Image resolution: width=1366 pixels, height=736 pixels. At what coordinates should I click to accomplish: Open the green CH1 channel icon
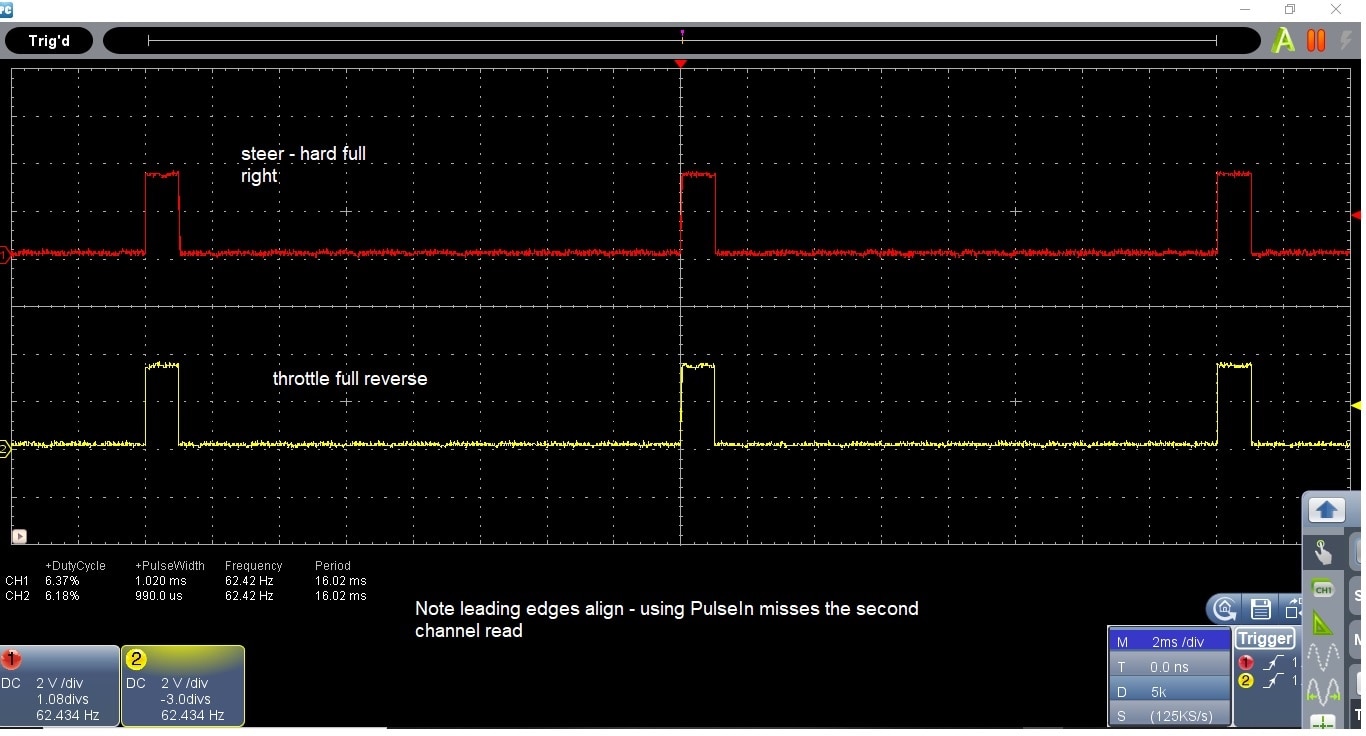pyautogui.click(x=1323, y=589)
